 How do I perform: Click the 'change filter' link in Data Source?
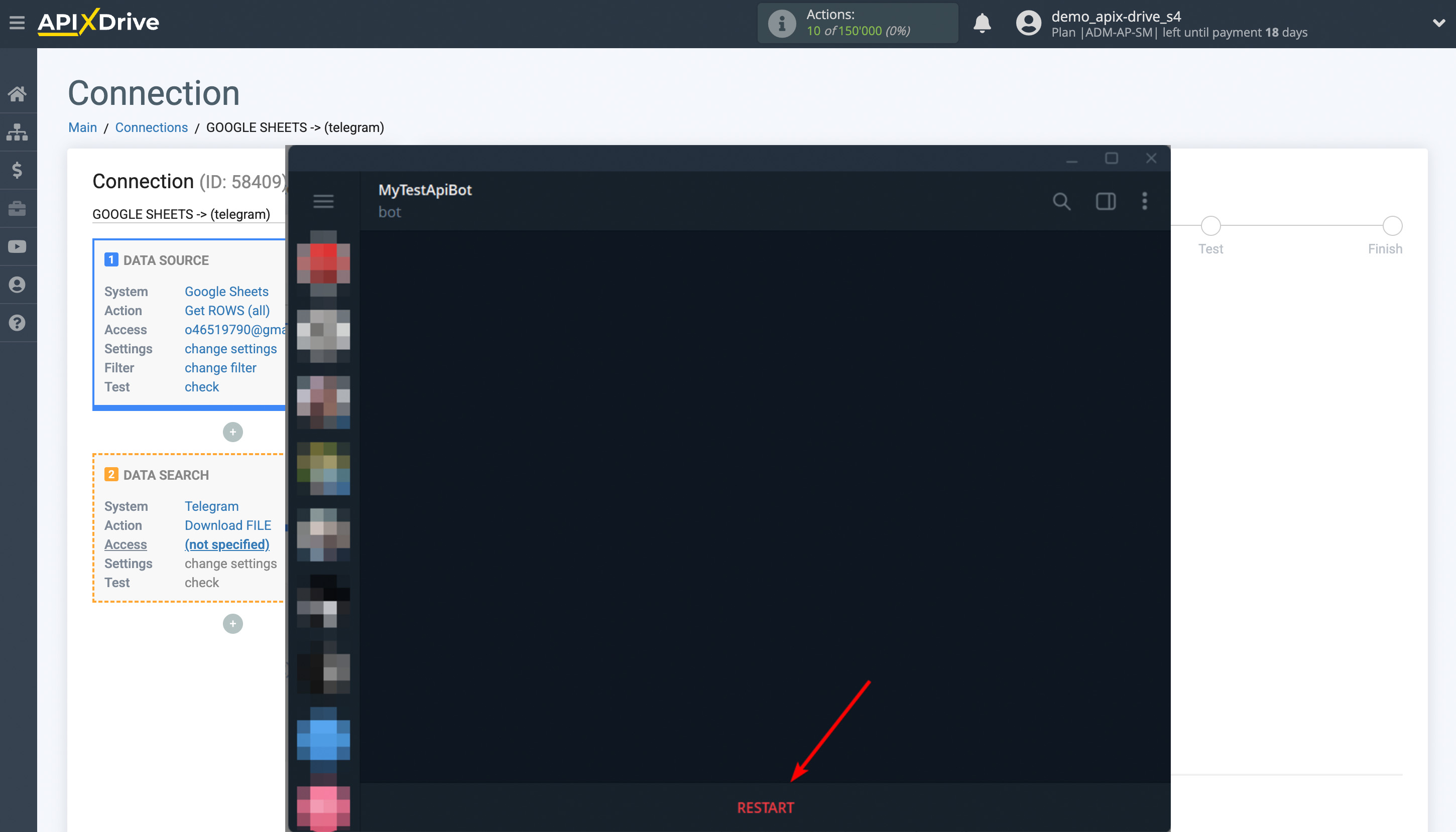click(x=220, y=367)
